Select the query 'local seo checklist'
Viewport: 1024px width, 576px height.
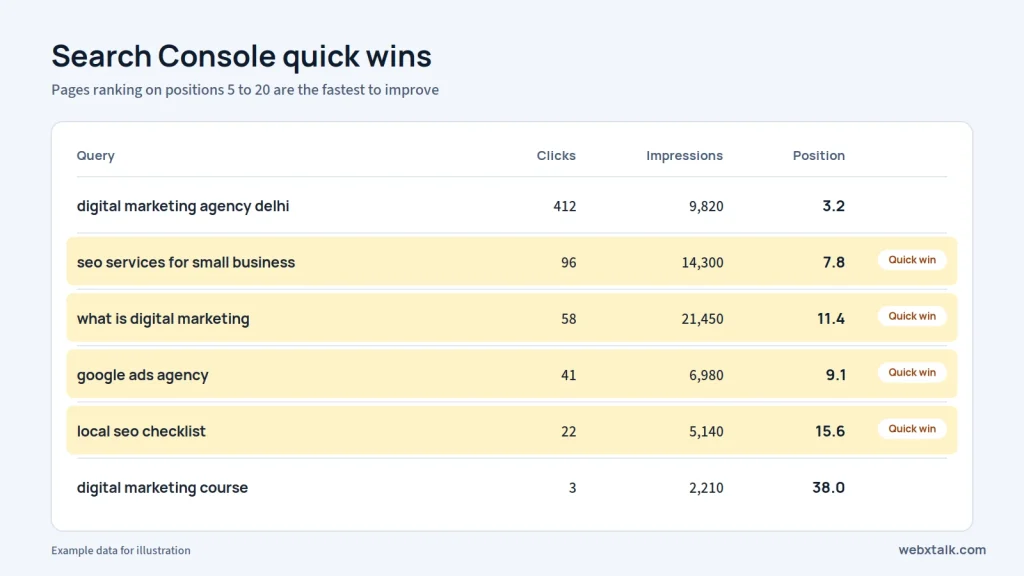coord(141,431)
